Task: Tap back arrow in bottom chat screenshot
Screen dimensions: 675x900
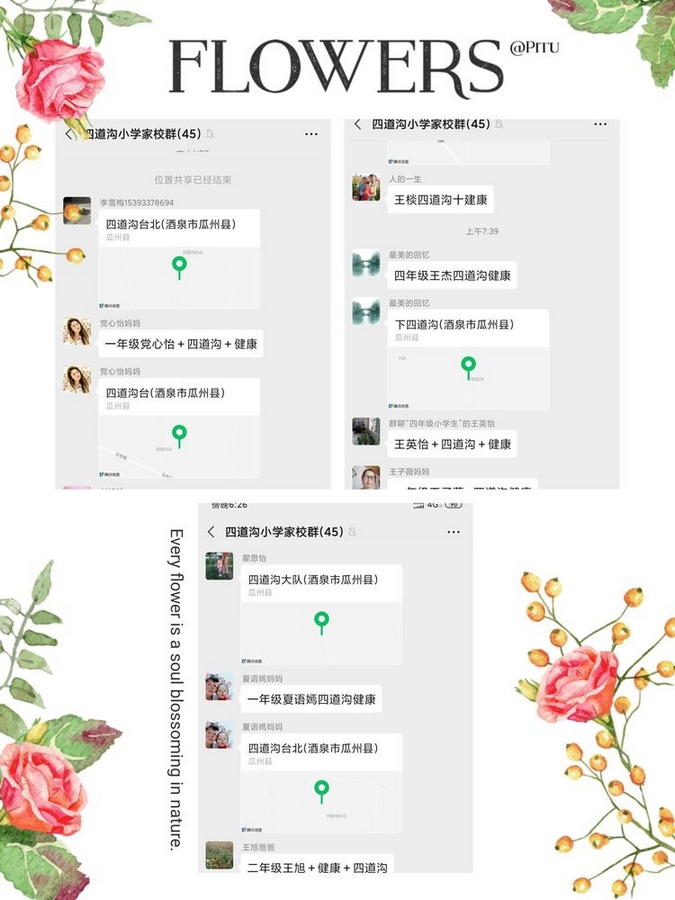Action: 211,532
